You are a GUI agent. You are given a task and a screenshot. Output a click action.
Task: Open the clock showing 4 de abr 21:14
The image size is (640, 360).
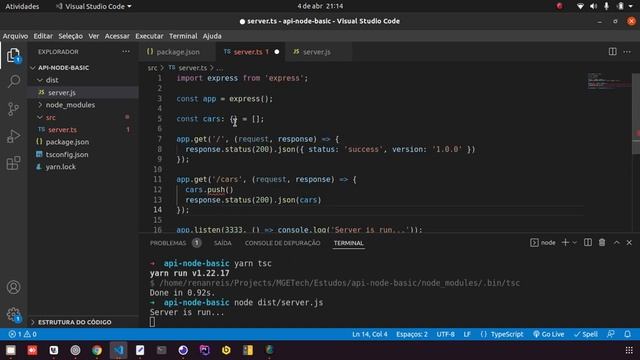[320, 6]
